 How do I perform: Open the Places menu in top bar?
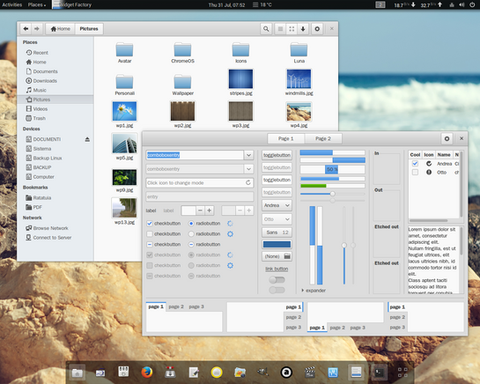(37, 5)
